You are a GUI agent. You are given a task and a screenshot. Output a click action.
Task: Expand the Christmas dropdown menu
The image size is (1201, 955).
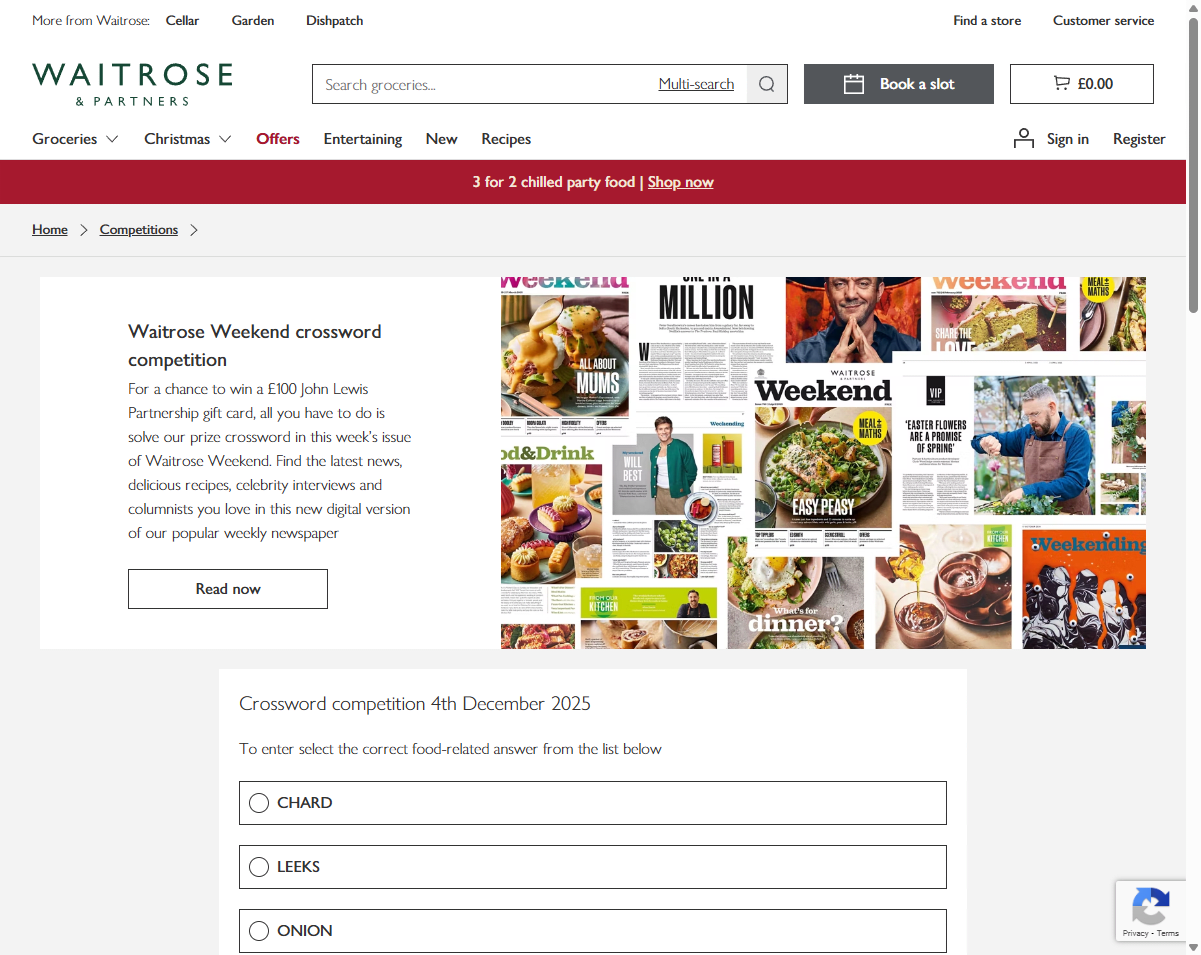(188, 139)
